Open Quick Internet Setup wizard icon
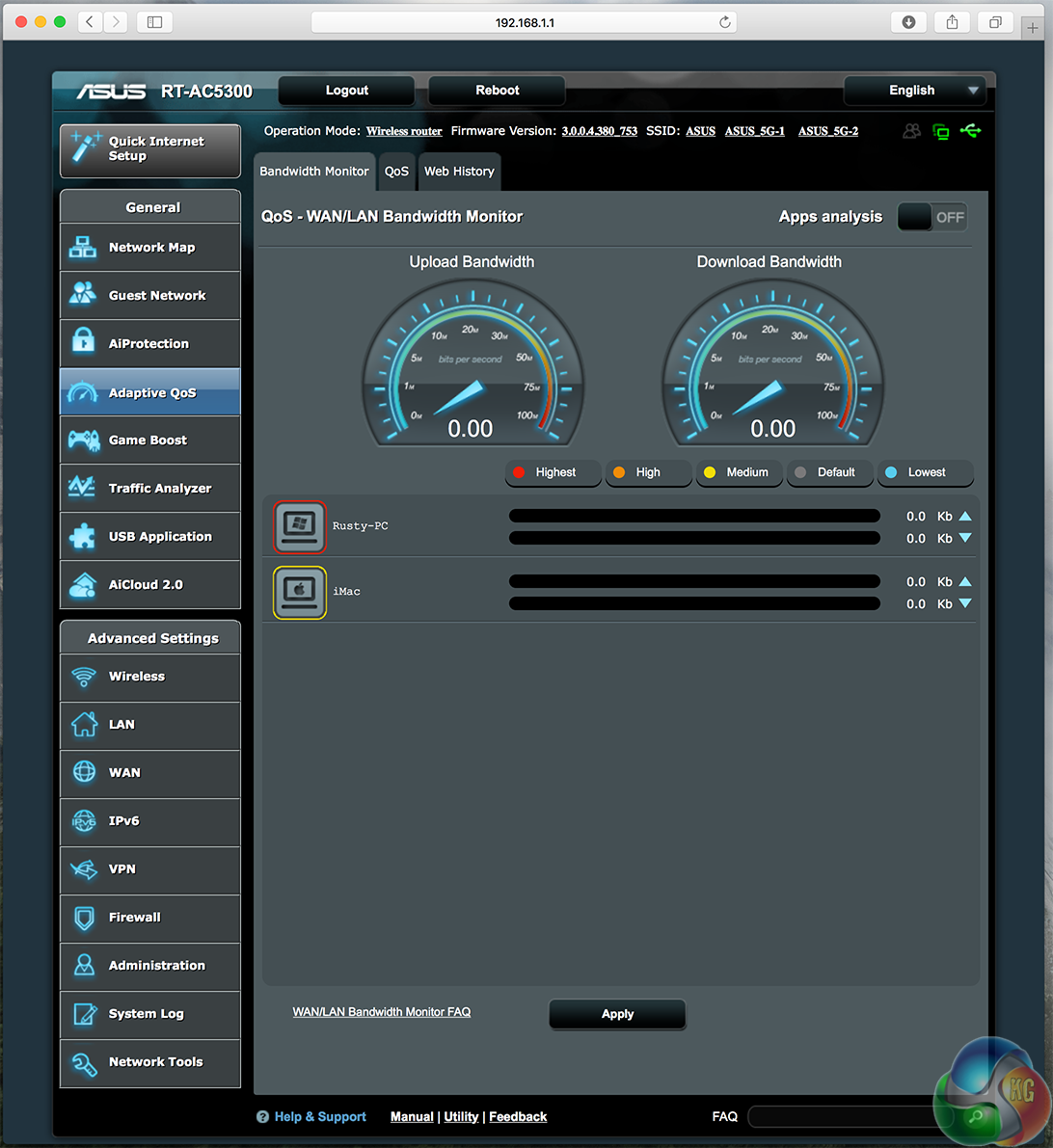Viewport: 1053px width, 1148px height. [x=85, y=147]
